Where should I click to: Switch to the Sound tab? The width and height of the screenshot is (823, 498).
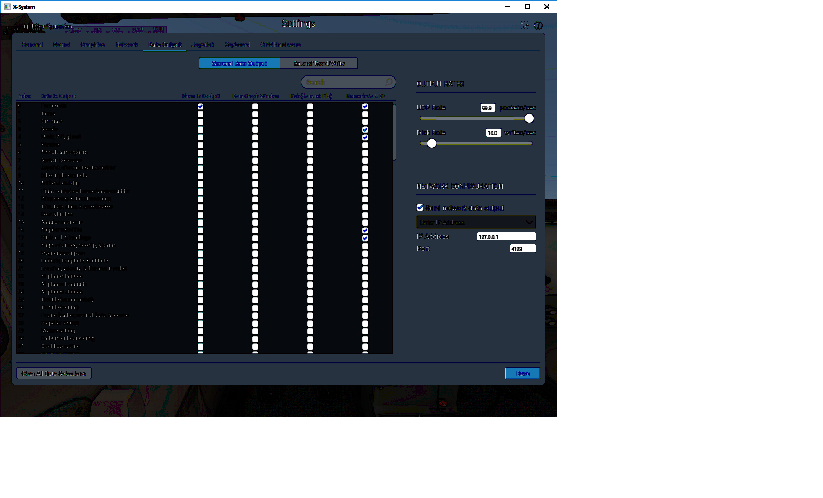click(x=61, y=45)
